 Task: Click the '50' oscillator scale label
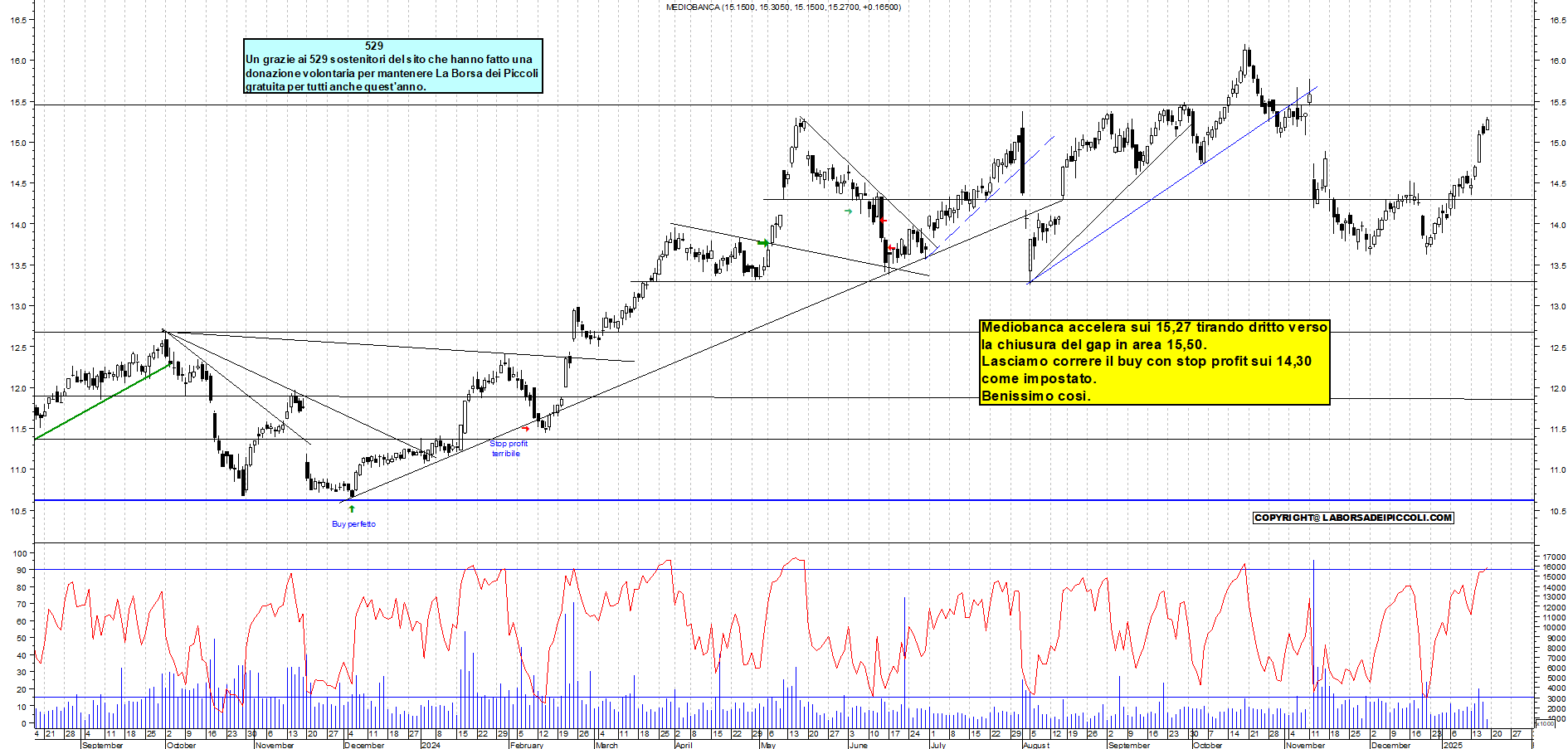coord(22,639)
